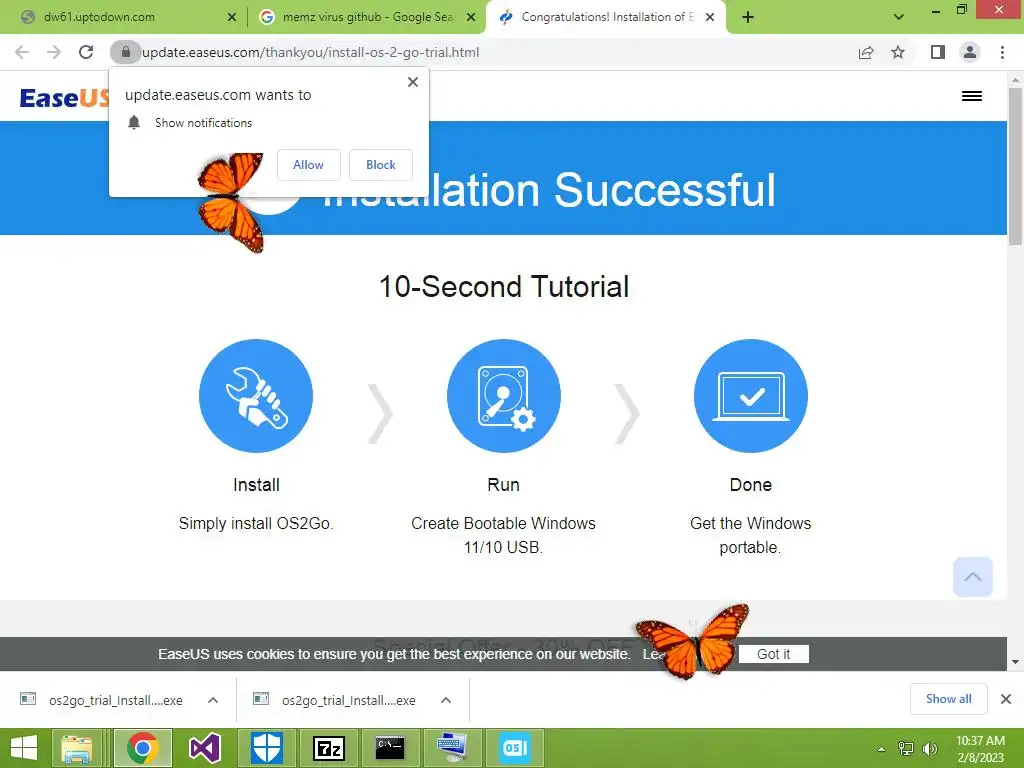Open Visual Studio from taskbar

tap(204, 748)
